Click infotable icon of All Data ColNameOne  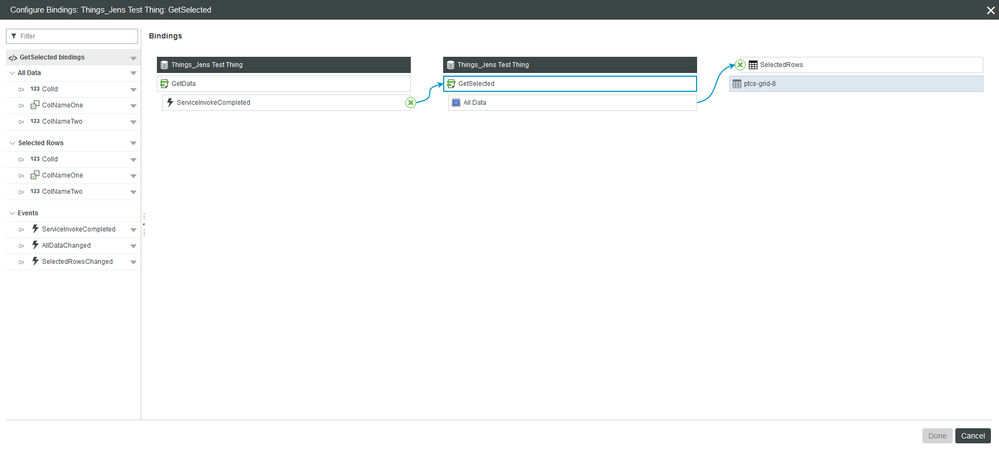35,105
